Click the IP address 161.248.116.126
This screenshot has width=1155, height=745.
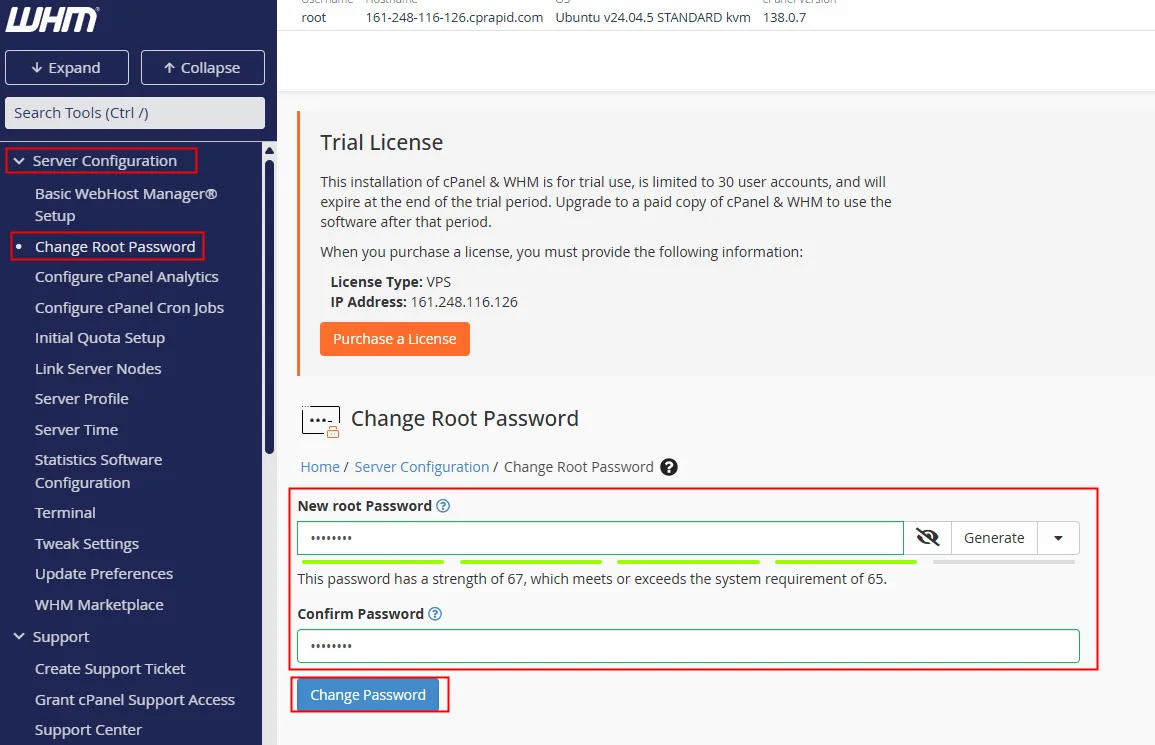464,302
